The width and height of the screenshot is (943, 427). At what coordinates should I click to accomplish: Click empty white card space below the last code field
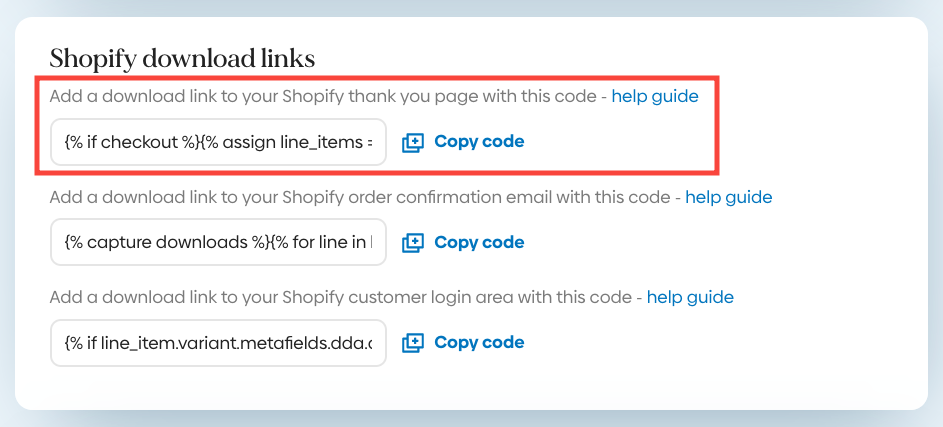pos(470,388)
